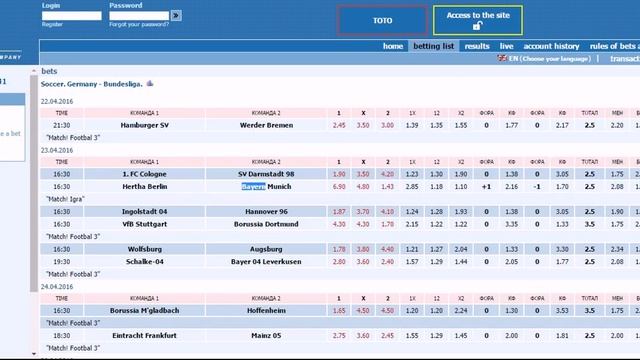Viewport: 640px width, 360px height.
Task: Submit login with arrow button
Action: point(176,16)
